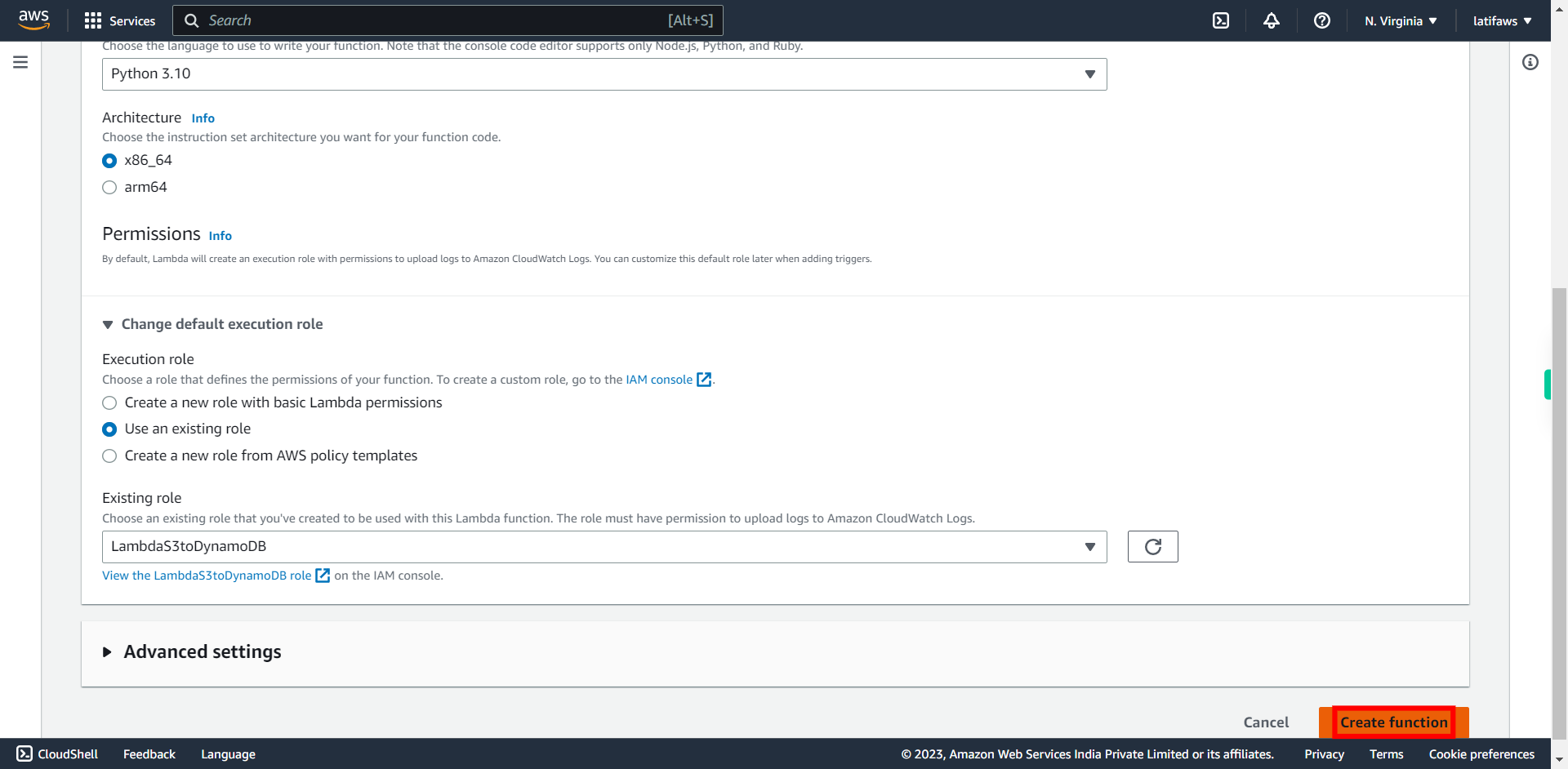Image resolution: width=1568 pixels, height=769 pixels.
Task: Follow the IAM console link
Action: [659, 380]
